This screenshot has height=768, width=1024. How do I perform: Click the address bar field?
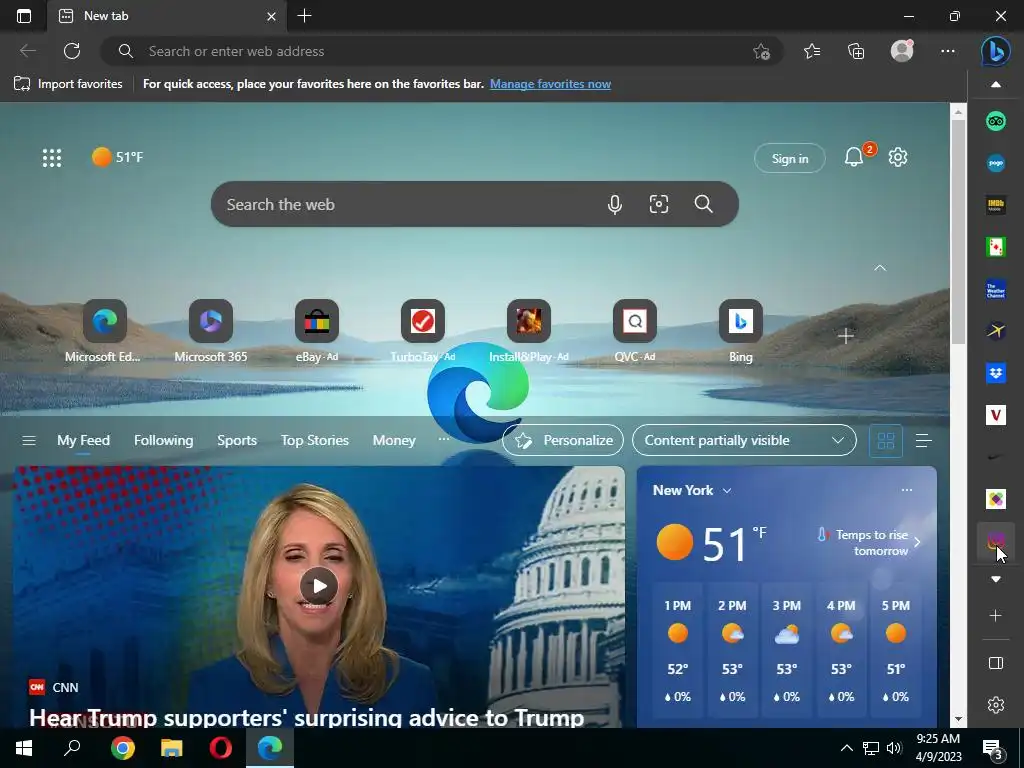coord(441,51)
